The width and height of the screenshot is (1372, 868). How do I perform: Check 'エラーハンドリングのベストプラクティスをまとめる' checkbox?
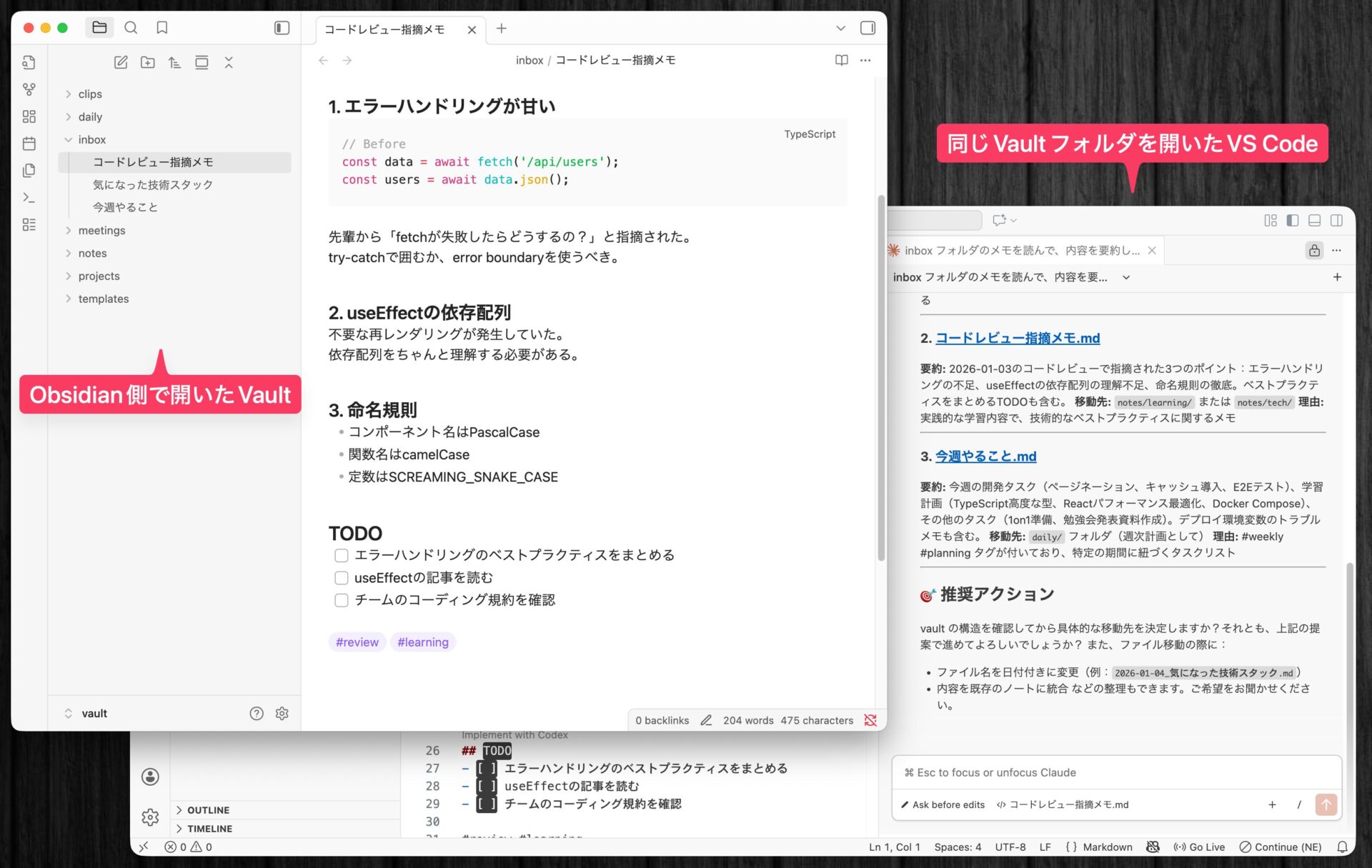(x=342, y=555)
